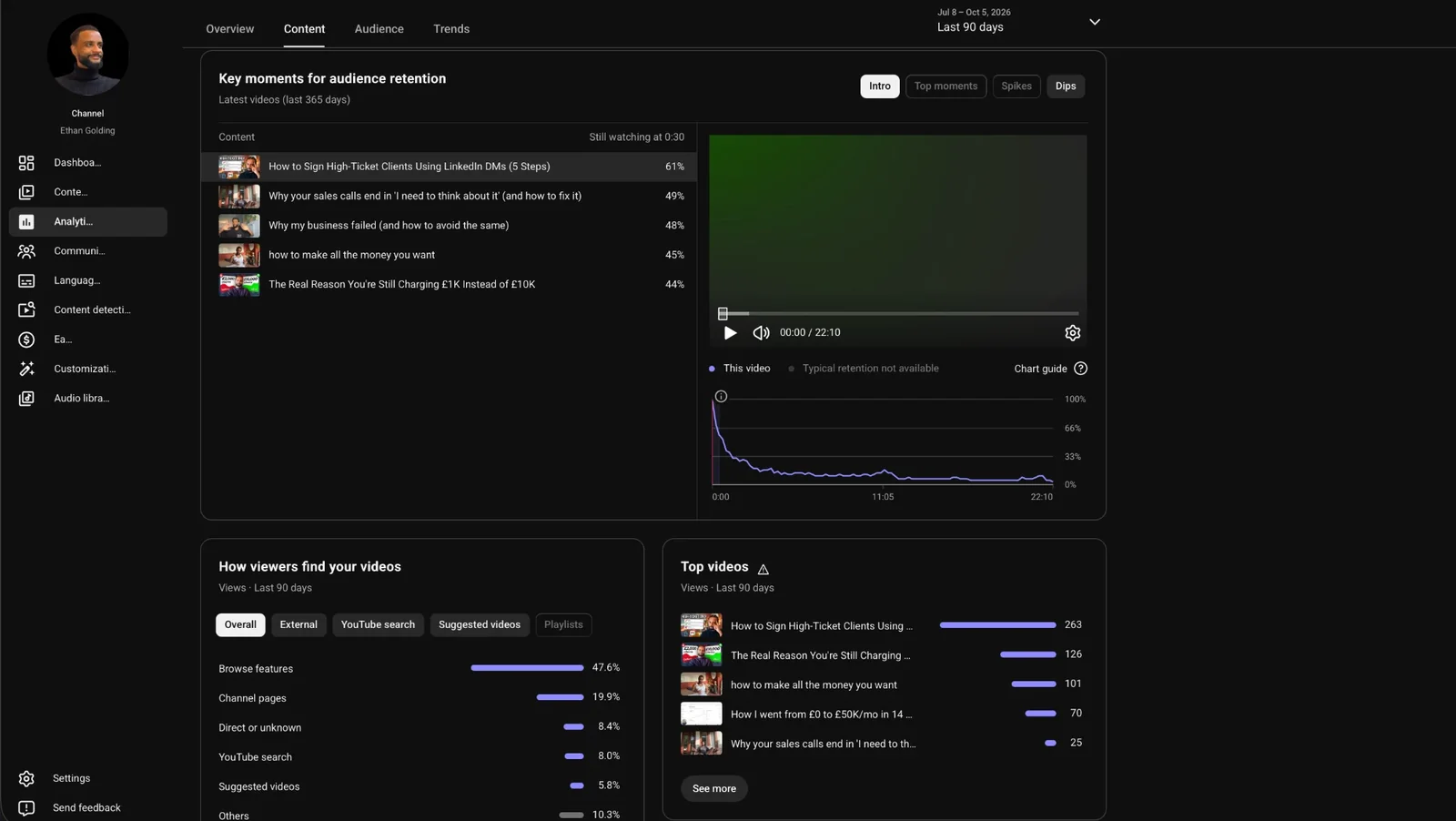Viewport: 1456px width, 821px height.
Task: Open 'How I went from £0 to £50K/mo' video
Action: tap(821, 715)
